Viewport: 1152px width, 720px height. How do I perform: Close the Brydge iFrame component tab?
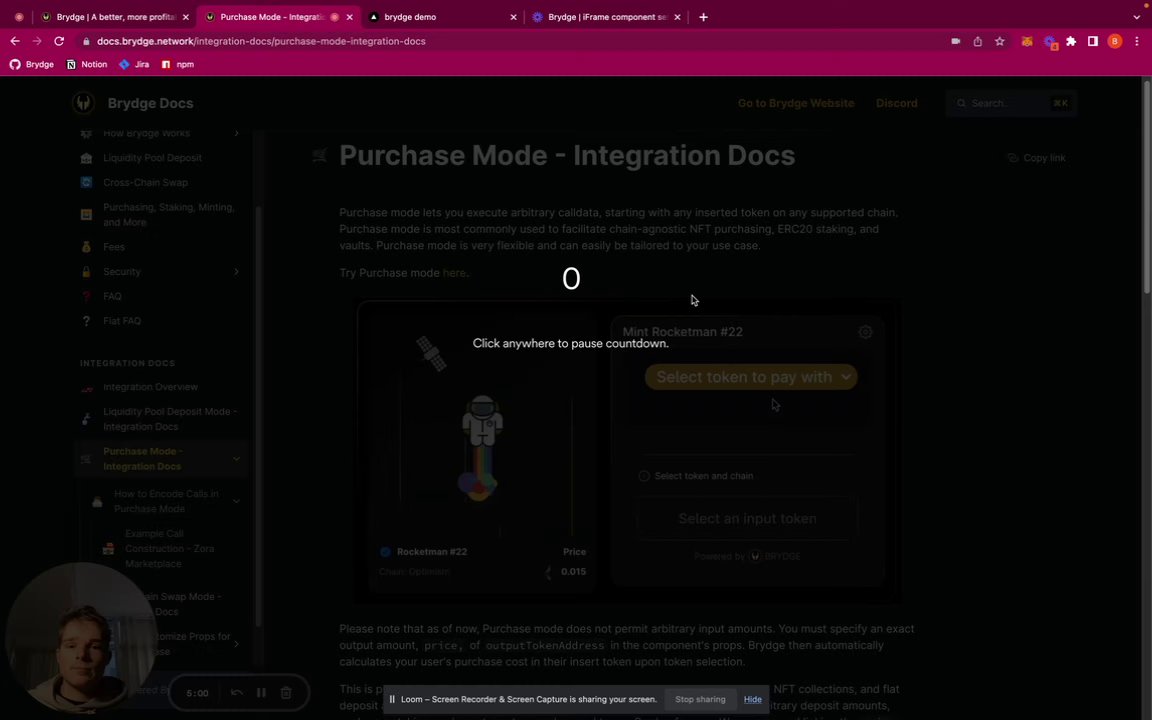pyautogui.click(x=677, y=17)
